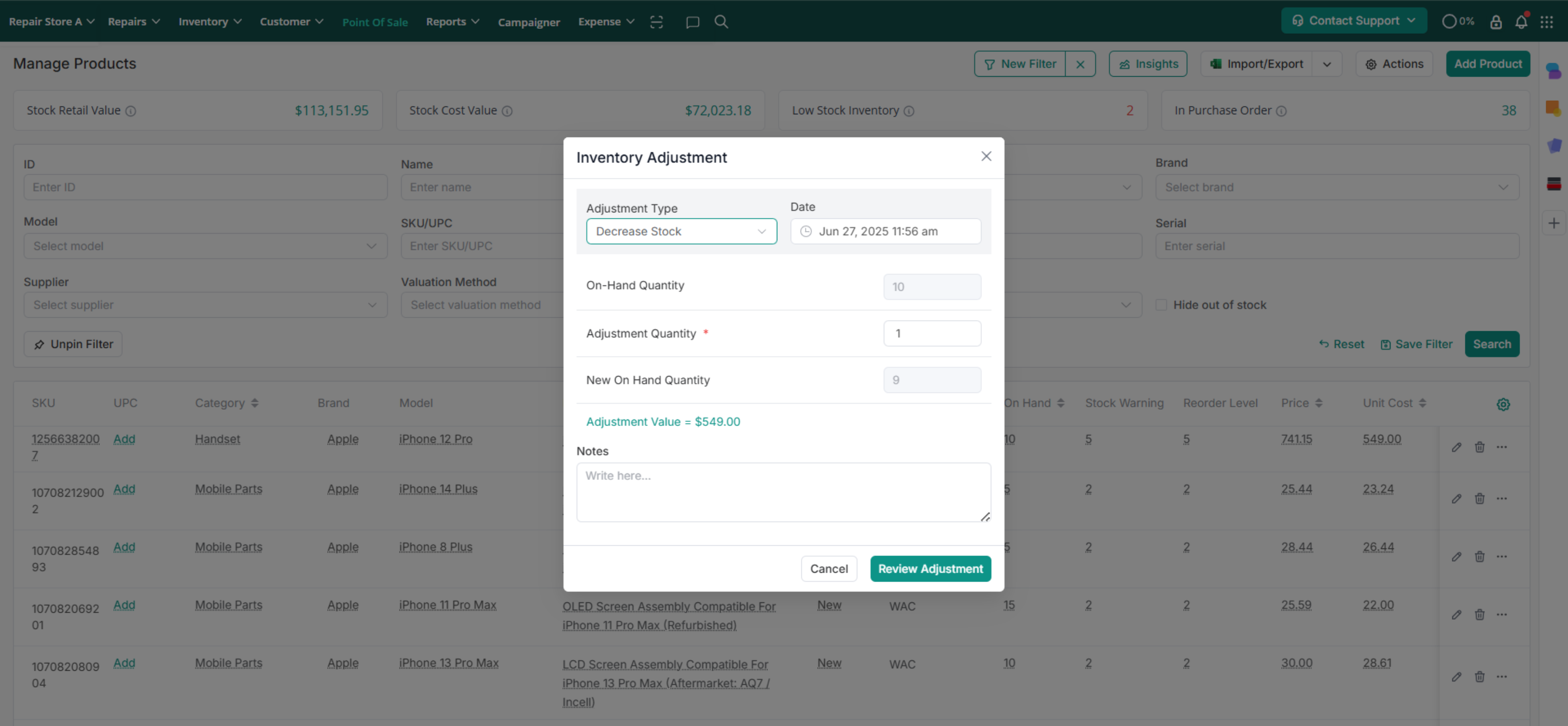Open the orange widget in right sidebar
Screen dimensions: 1568x726
(x=1554, y=108)
